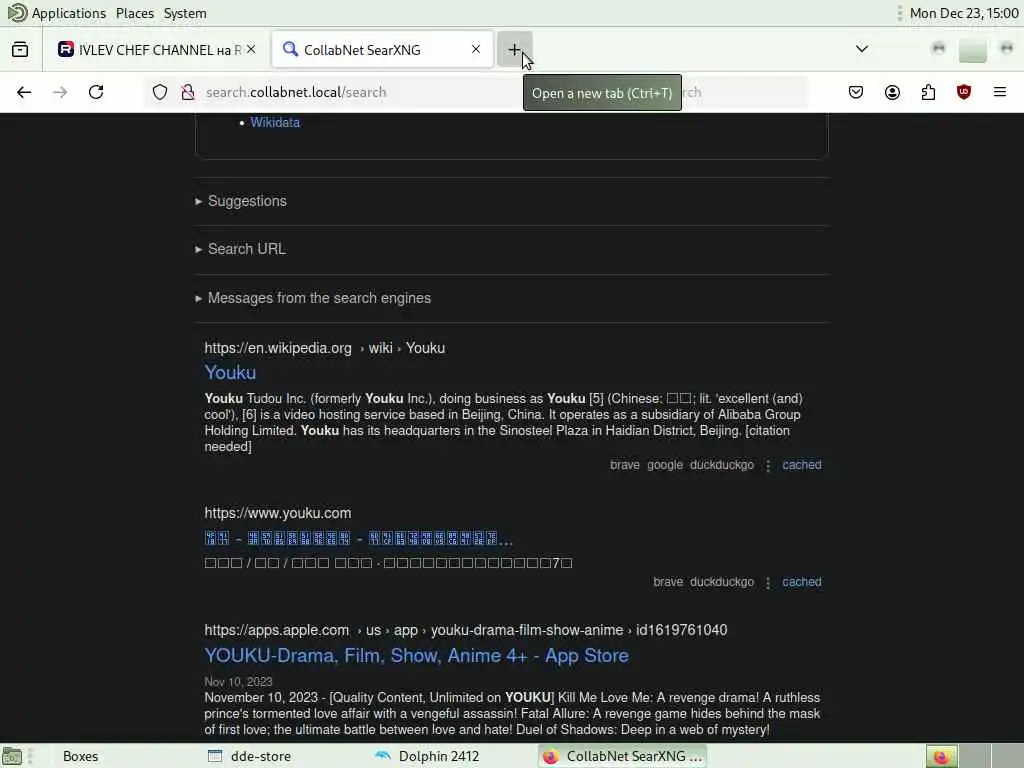The height and width of the screenshot is (768, 1024).
Task: Open the more options dots for youku.com result
Action: 768,583
